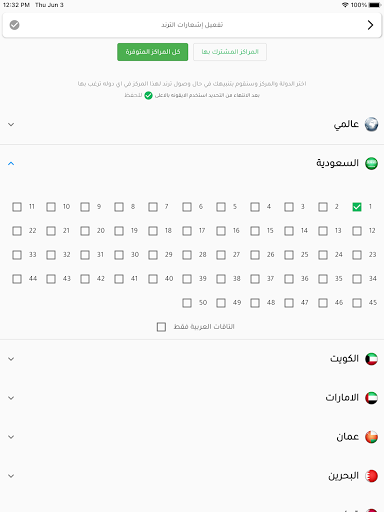Tap the globe icon next to عالمي
The height and width of the screenshot is (512, 384).
click(x=371, y=124)
